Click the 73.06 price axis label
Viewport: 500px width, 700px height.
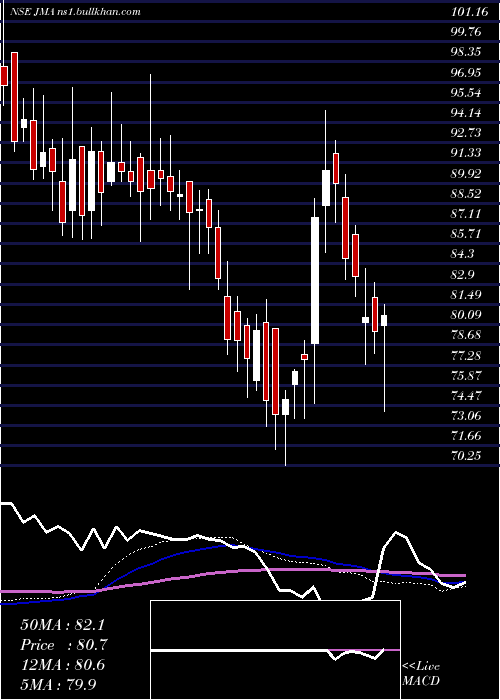coord(466,416)
